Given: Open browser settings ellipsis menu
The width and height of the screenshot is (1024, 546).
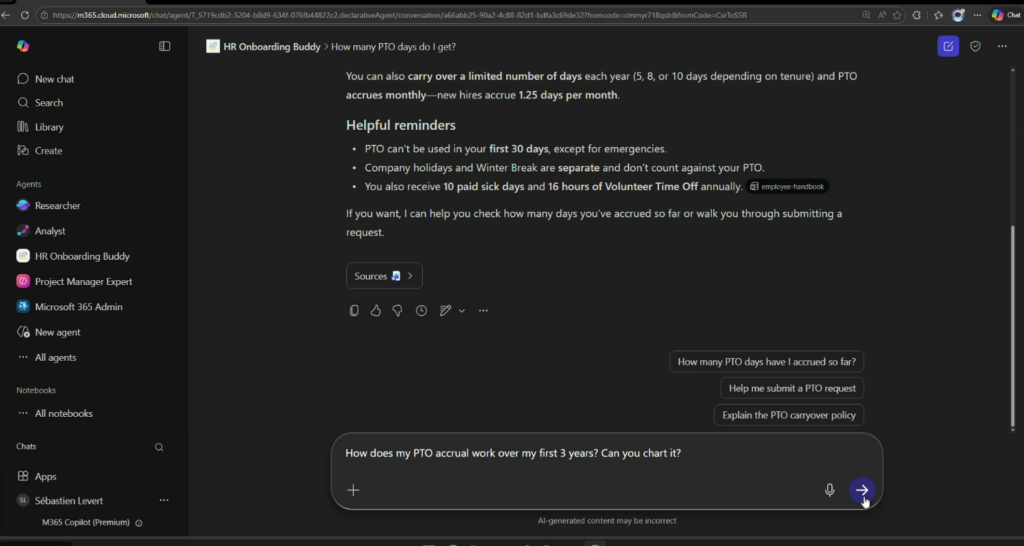Looking at the screenshot, I should click(x=977, y=15).
